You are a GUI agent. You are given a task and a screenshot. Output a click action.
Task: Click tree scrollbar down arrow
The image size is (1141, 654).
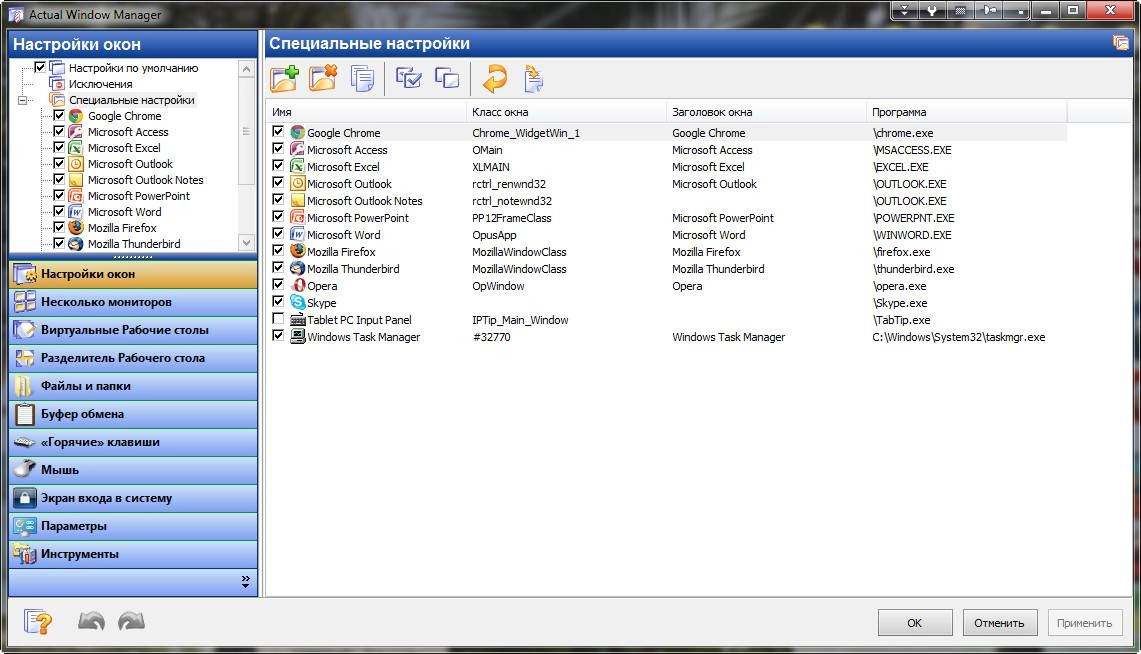pos(247,243)
